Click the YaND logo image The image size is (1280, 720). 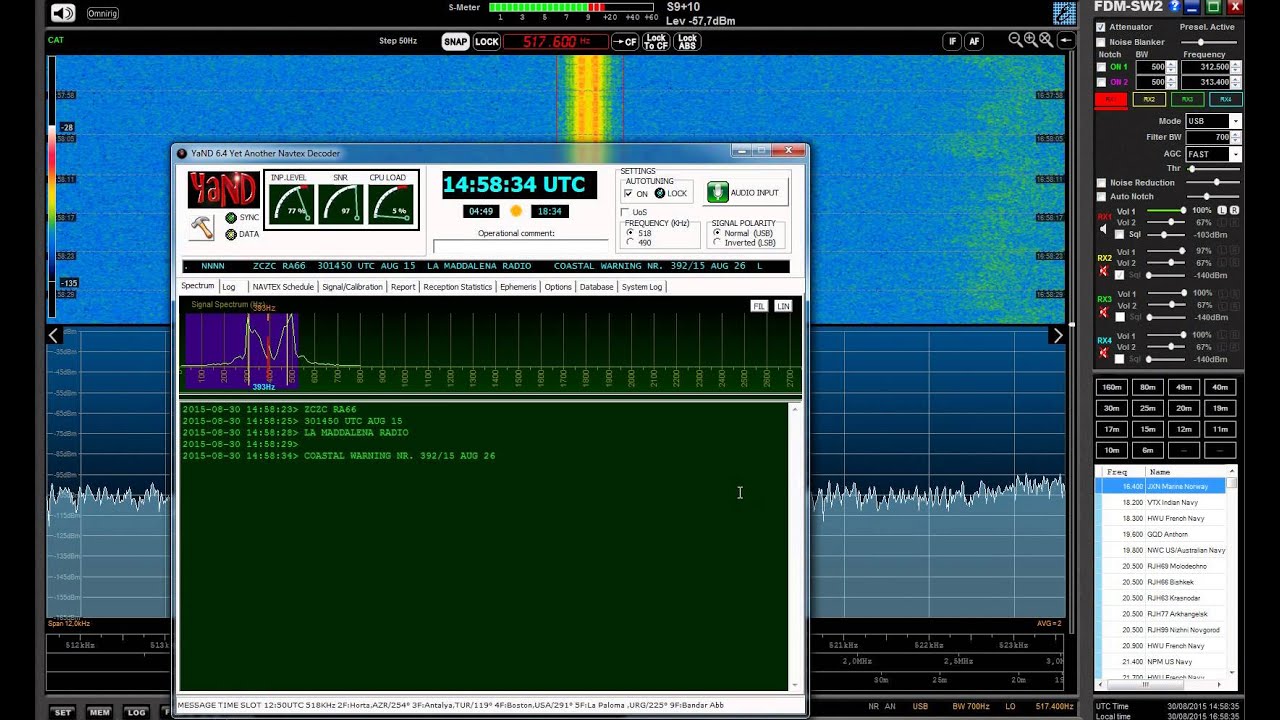[224, 189]
